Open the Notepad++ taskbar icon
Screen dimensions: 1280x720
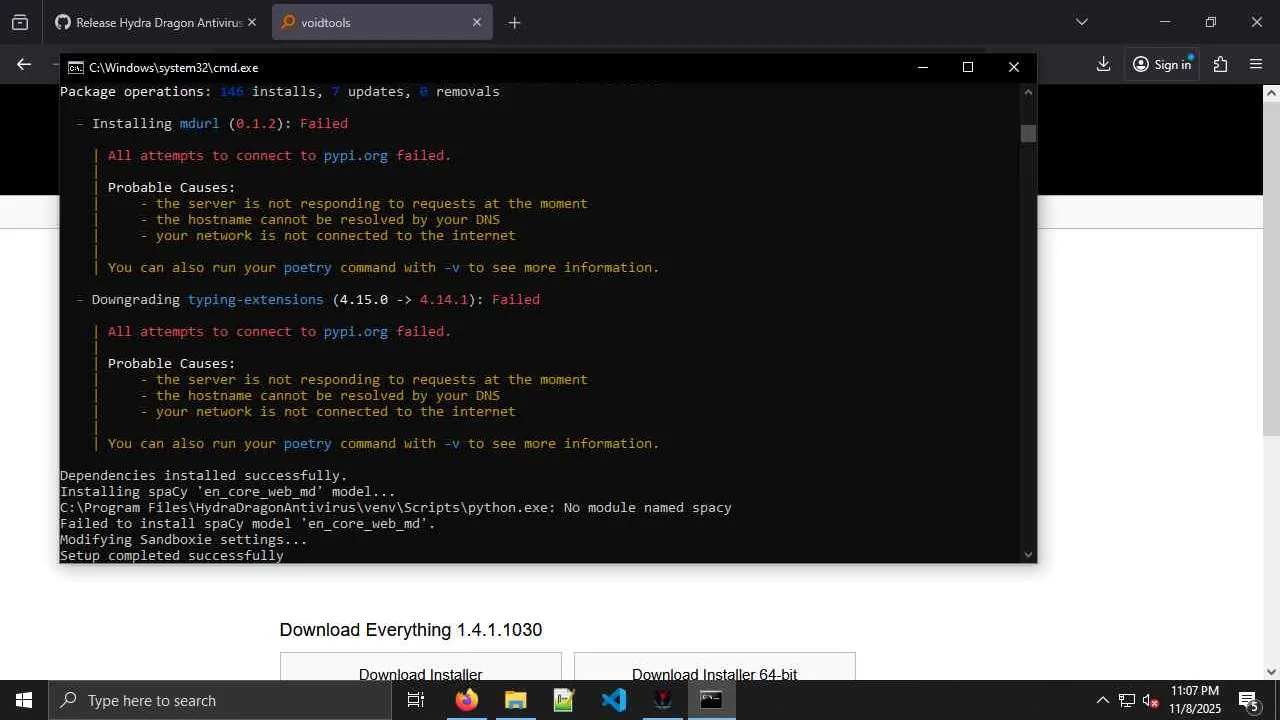[x=564, y=700]
